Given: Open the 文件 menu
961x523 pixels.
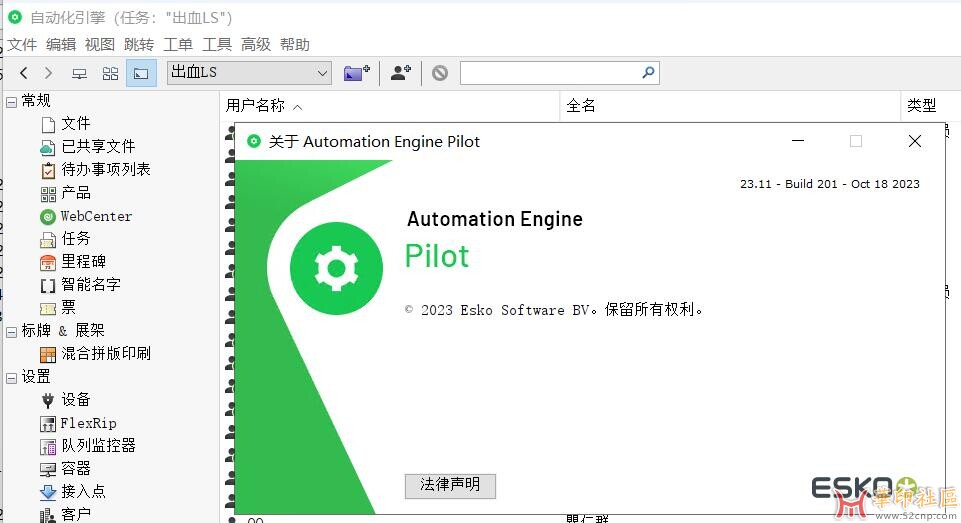Looking at the screenshot, I should [x=23, y=45].
